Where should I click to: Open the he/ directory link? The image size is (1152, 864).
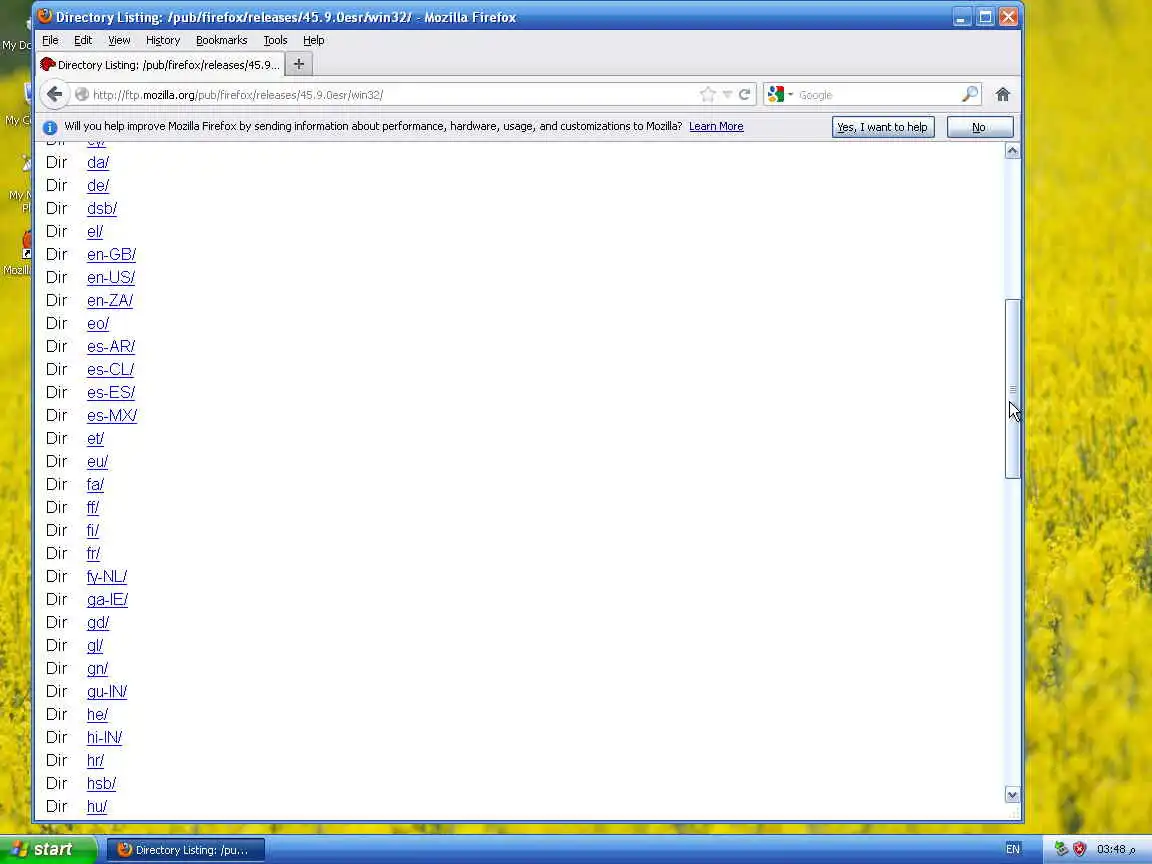[x=98, y=715]
